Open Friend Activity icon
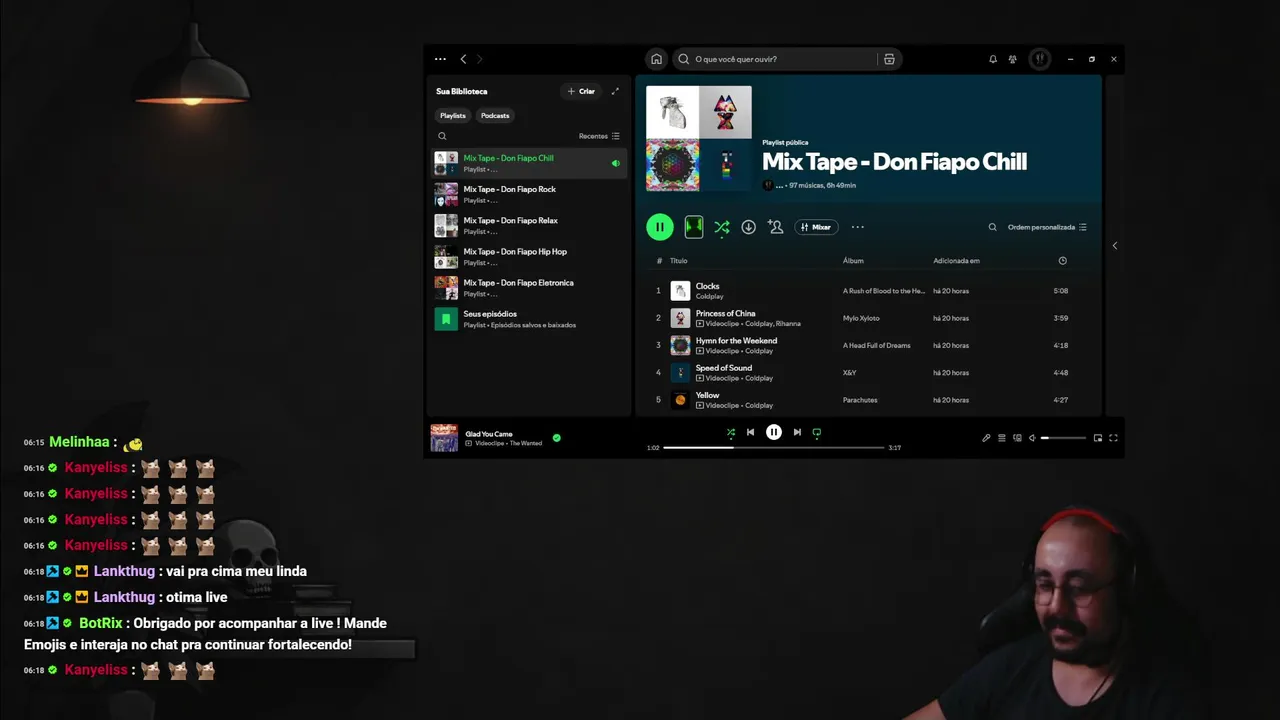The image size is (1280, 720). [x=1013, y=59]
